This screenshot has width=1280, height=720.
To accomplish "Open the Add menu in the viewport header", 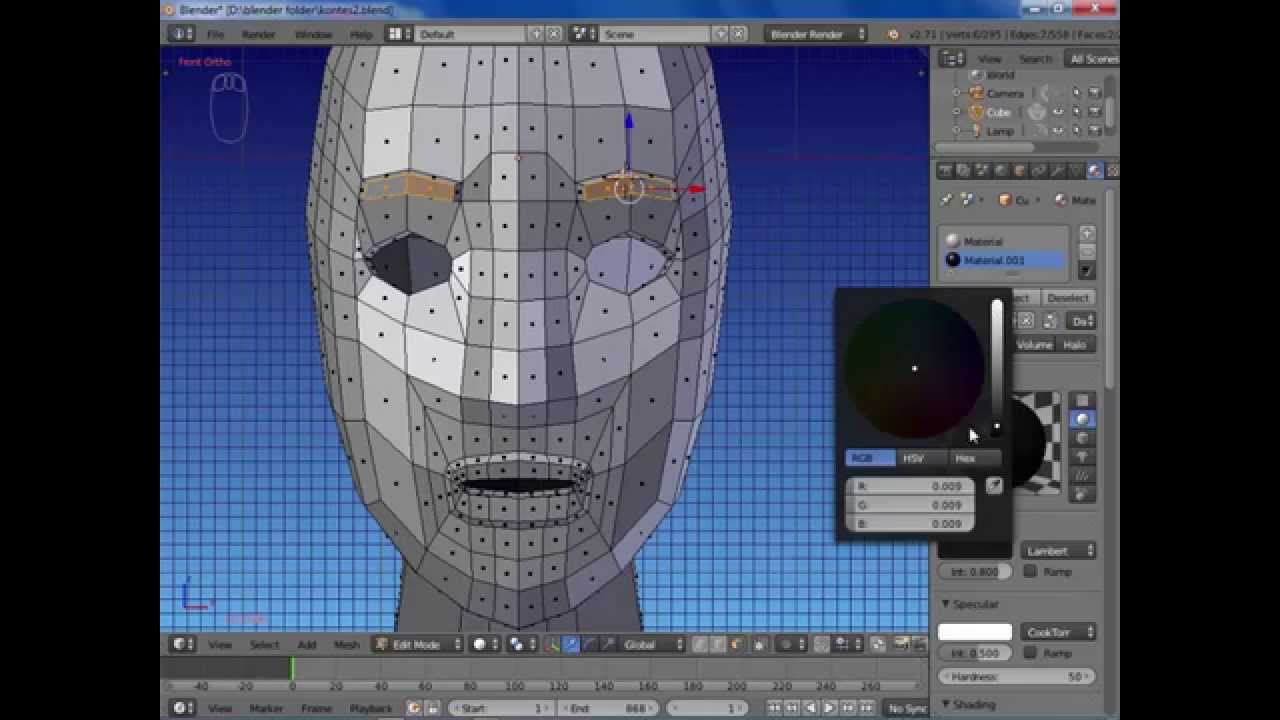I will coord(307,645).
